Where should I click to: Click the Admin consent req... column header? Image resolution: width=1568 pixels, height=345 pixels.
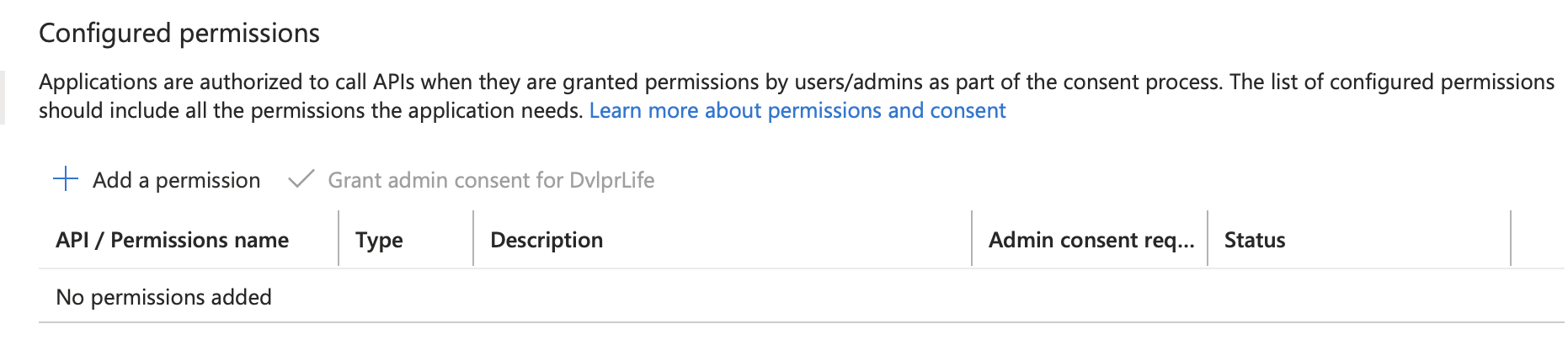pos(1091,240)
